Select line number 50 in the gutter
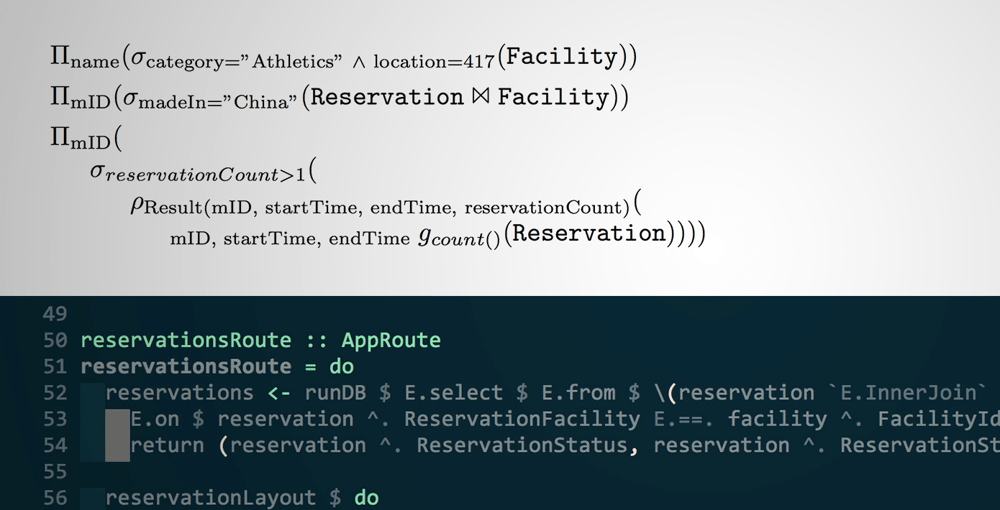Screen dimensions: 1000x510 coord(55,341)
